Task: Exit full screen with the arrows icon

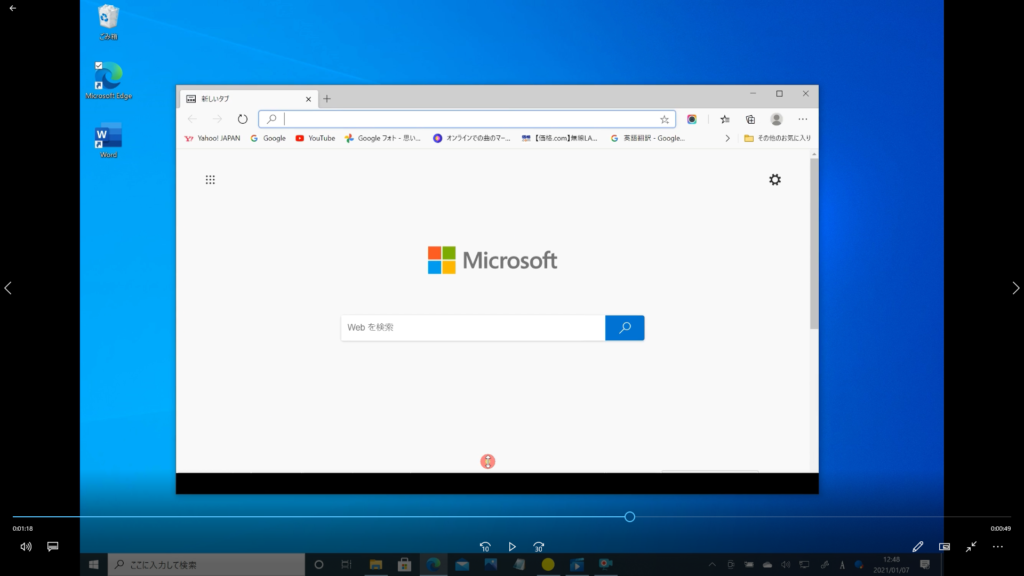Action: coord(971,547)
